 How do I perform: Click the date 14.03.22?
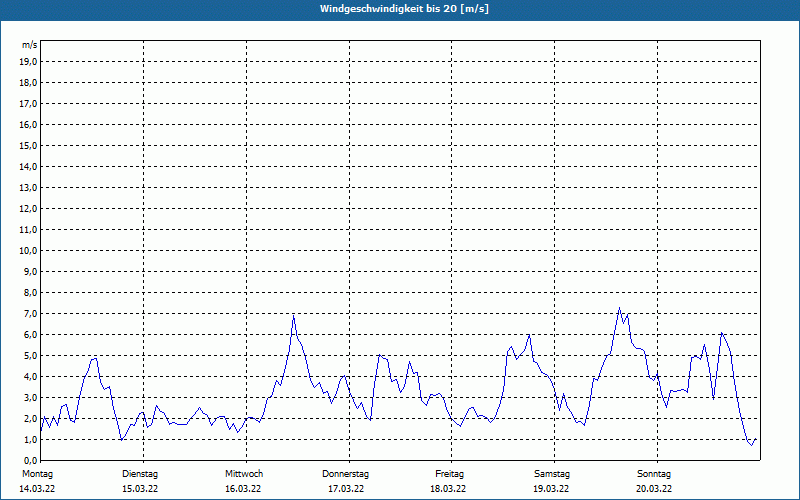[x=37, y=489]
